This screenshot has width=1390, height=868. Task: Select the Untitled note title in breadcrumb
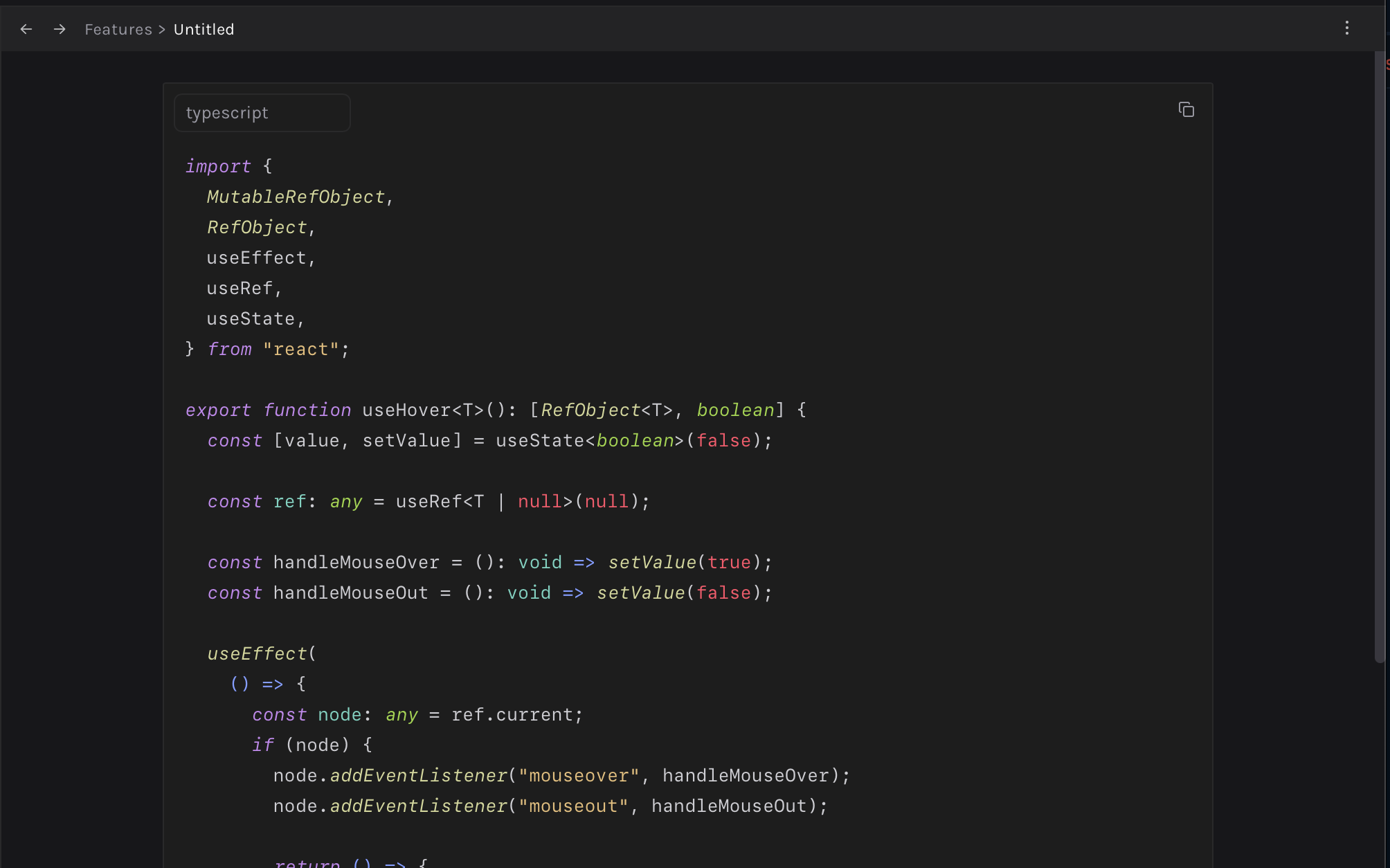point(204,29)
